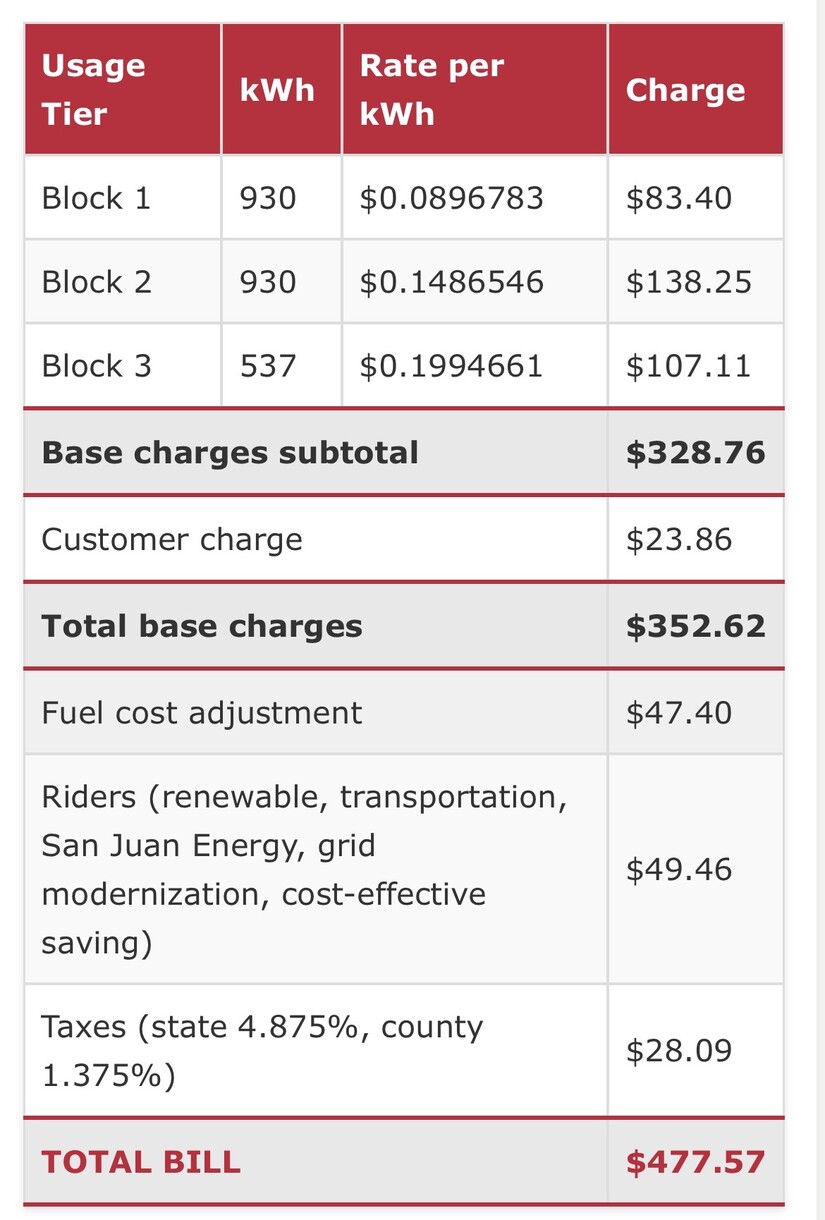Select the subtotal amount $328.76
Viewport: 825px width, 1220px height.
(x=696, y=453)
